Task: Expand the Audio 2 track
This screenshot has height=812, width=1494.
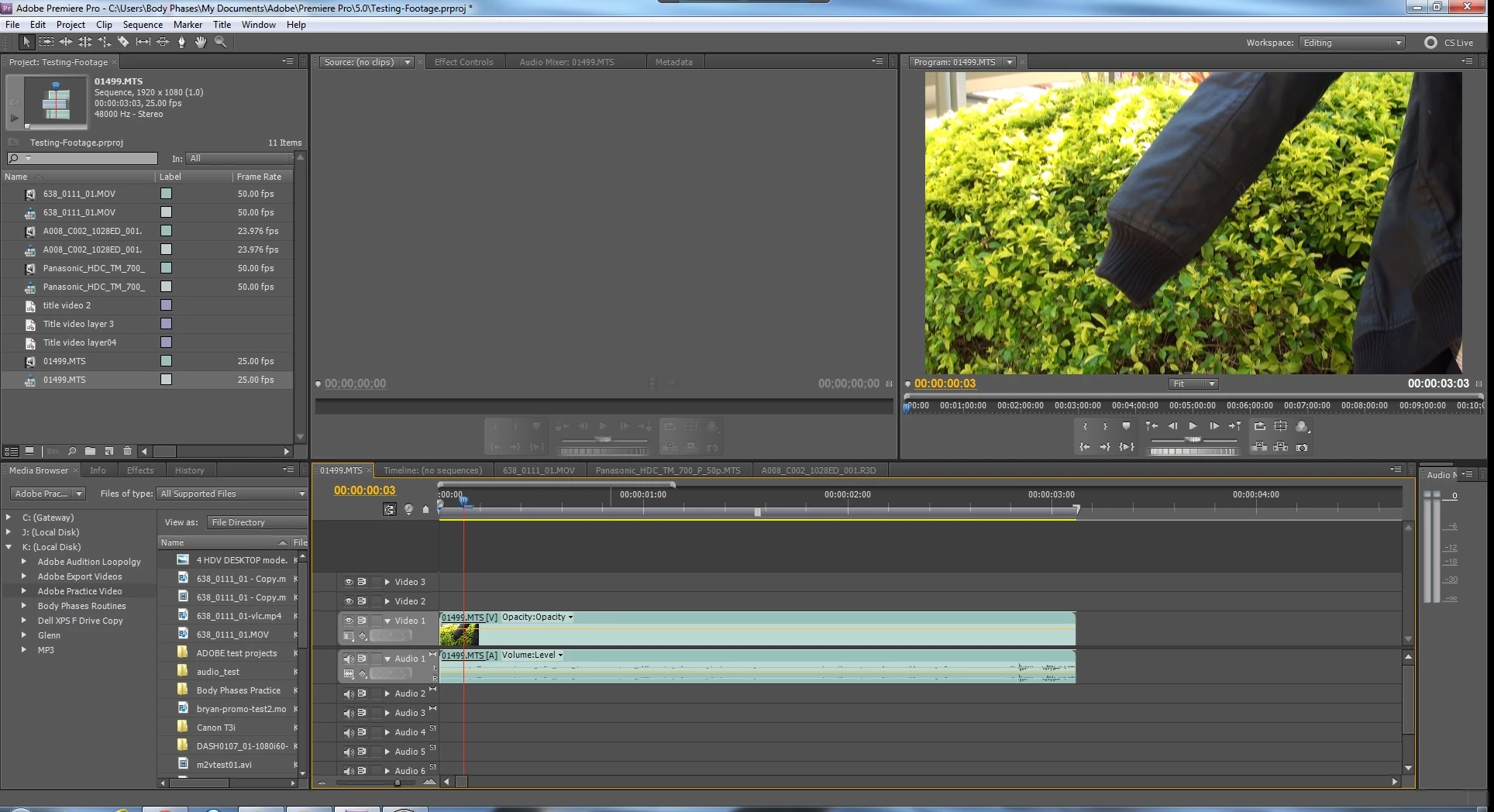Action: click(x=387, y=693)
